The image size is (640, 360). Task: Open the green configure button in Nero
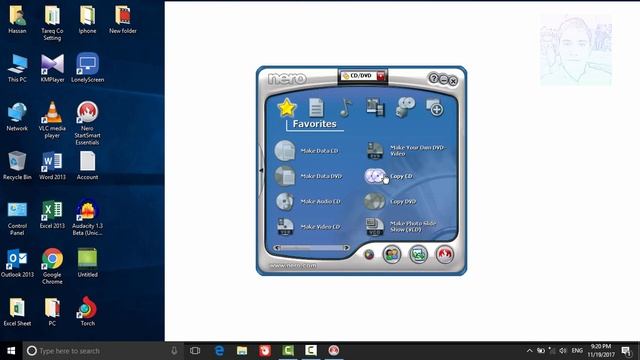coord(418,254)
